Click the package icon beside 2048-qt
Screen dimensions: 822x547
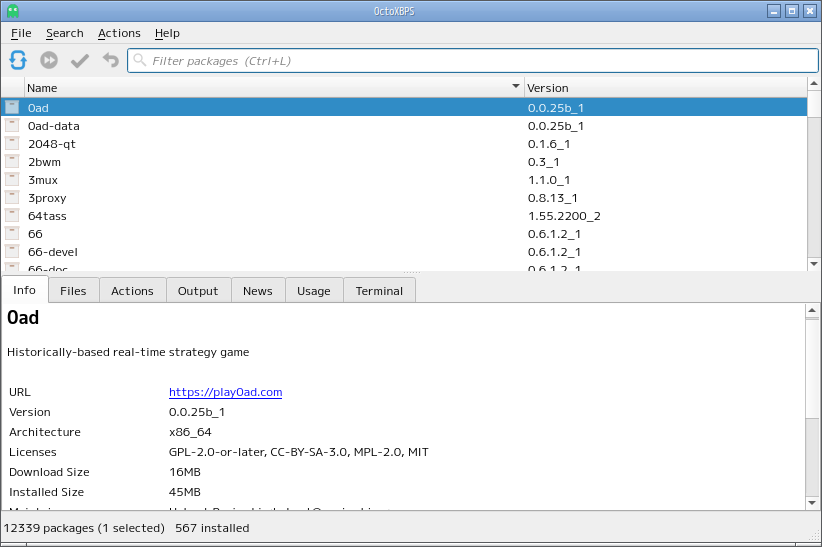click(x=12, y=143)
